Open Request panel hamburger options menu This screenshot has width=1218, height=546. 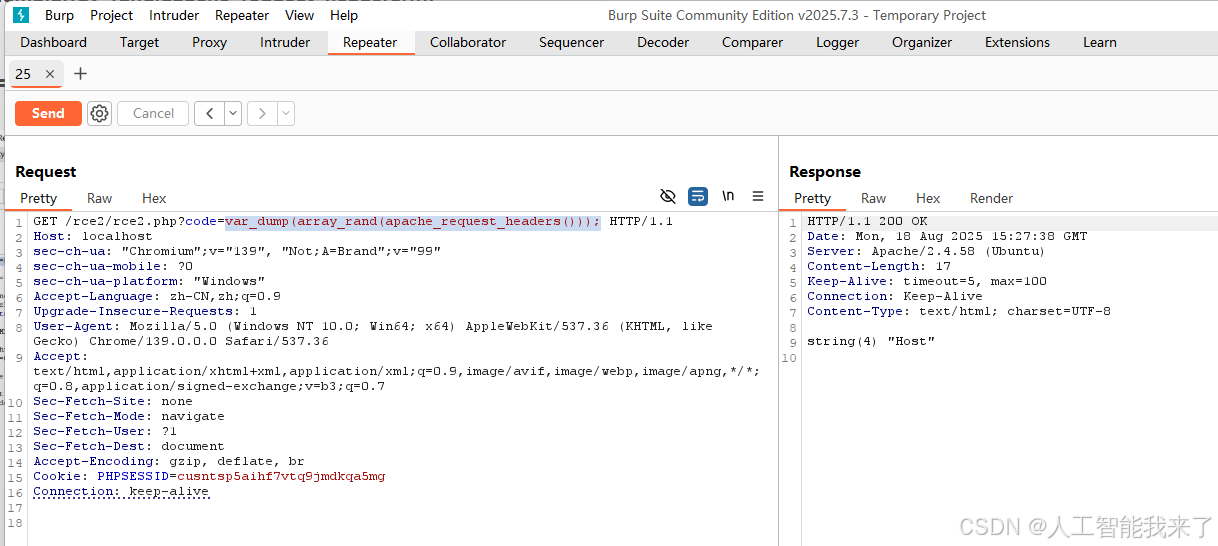coord(758,196)
